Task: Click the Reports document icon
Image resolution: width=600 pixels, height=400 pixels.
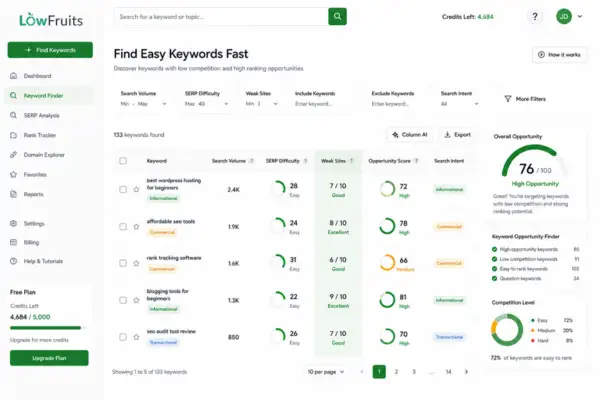Action: (13, 194)
